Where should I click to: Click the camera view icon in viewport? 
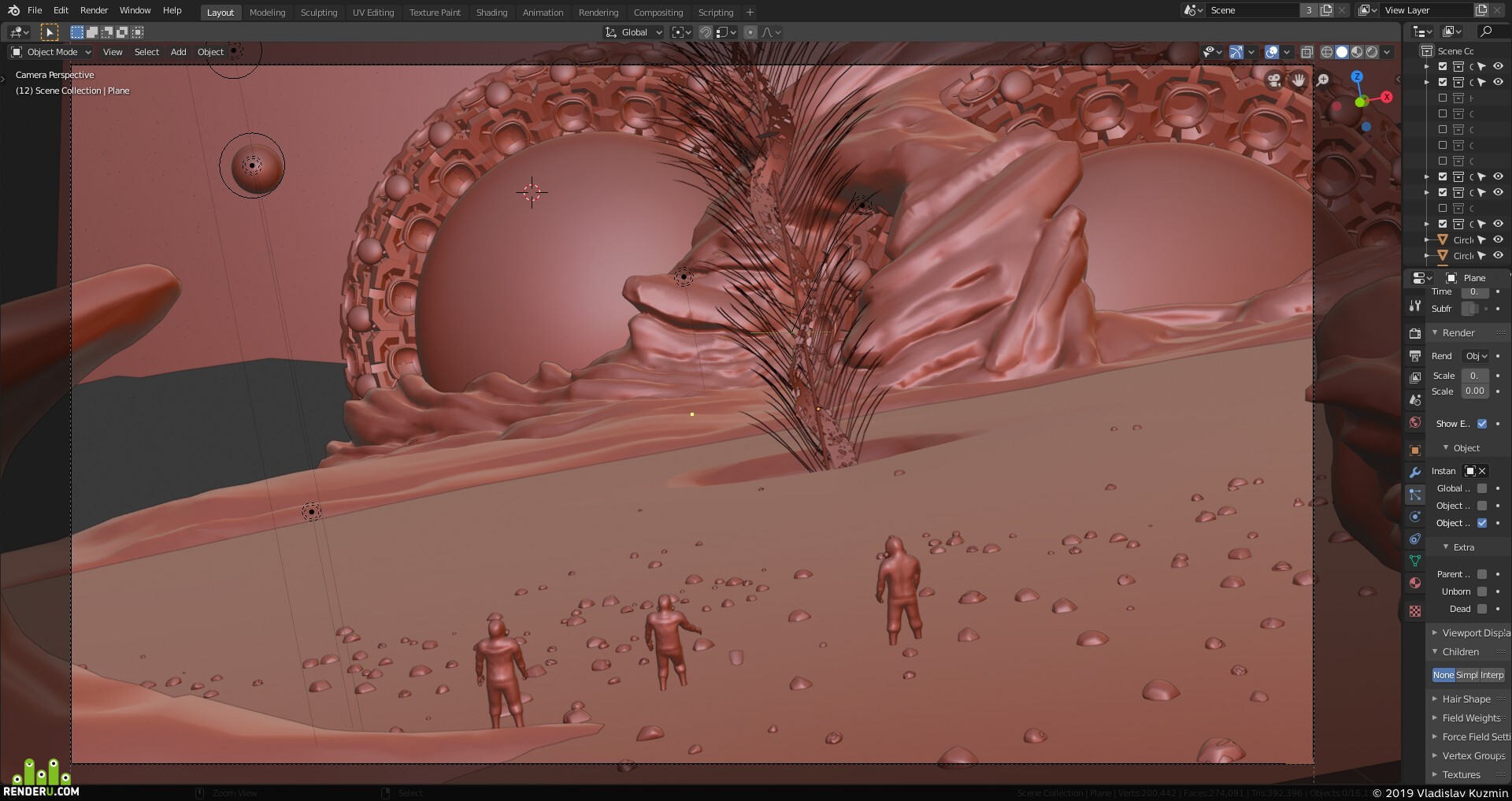[x=1274, y=80]
